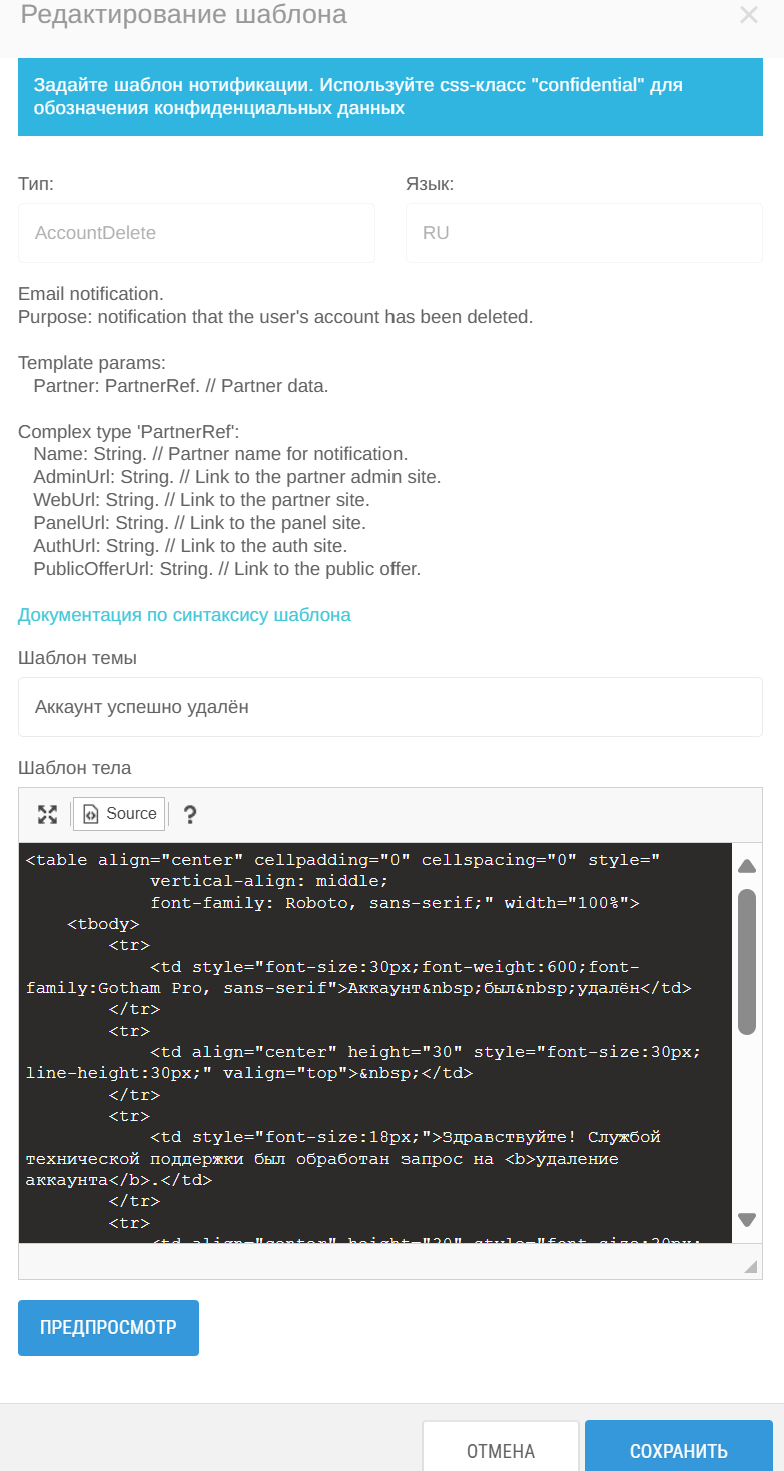Click the ОТМЕНА cancel button
Screen dimensions: 784x1471
(x=501, y=1449)
